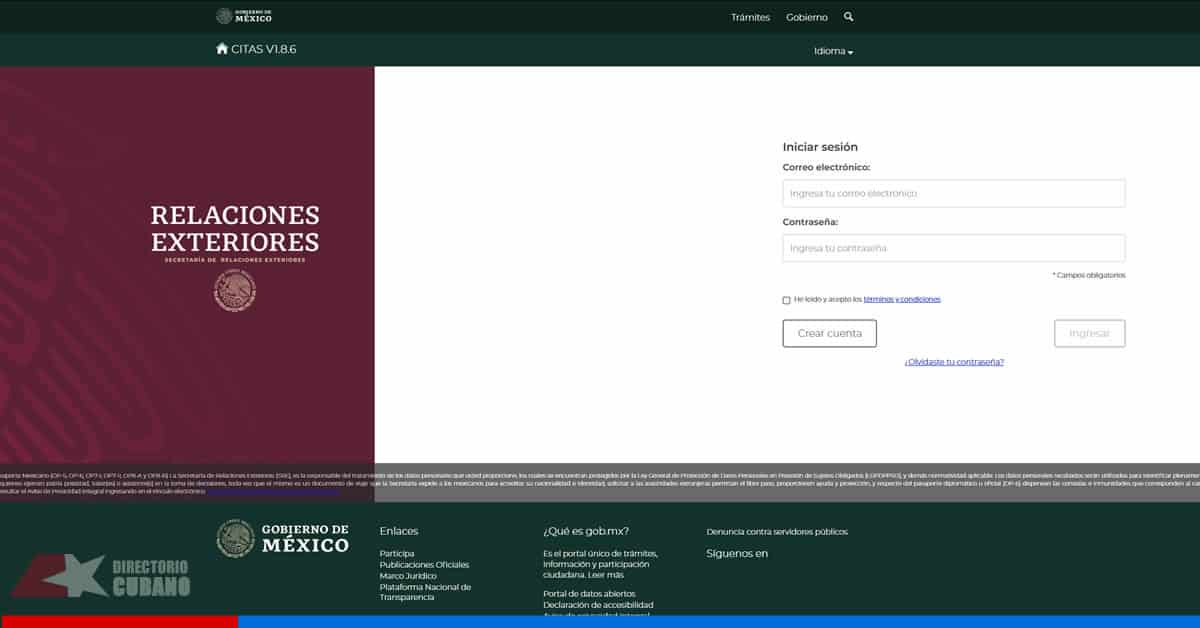The image size is (1200, 628).
Task: Click the ¿Qué es gob.mx? heading
Action: click(x=586, y=531)
